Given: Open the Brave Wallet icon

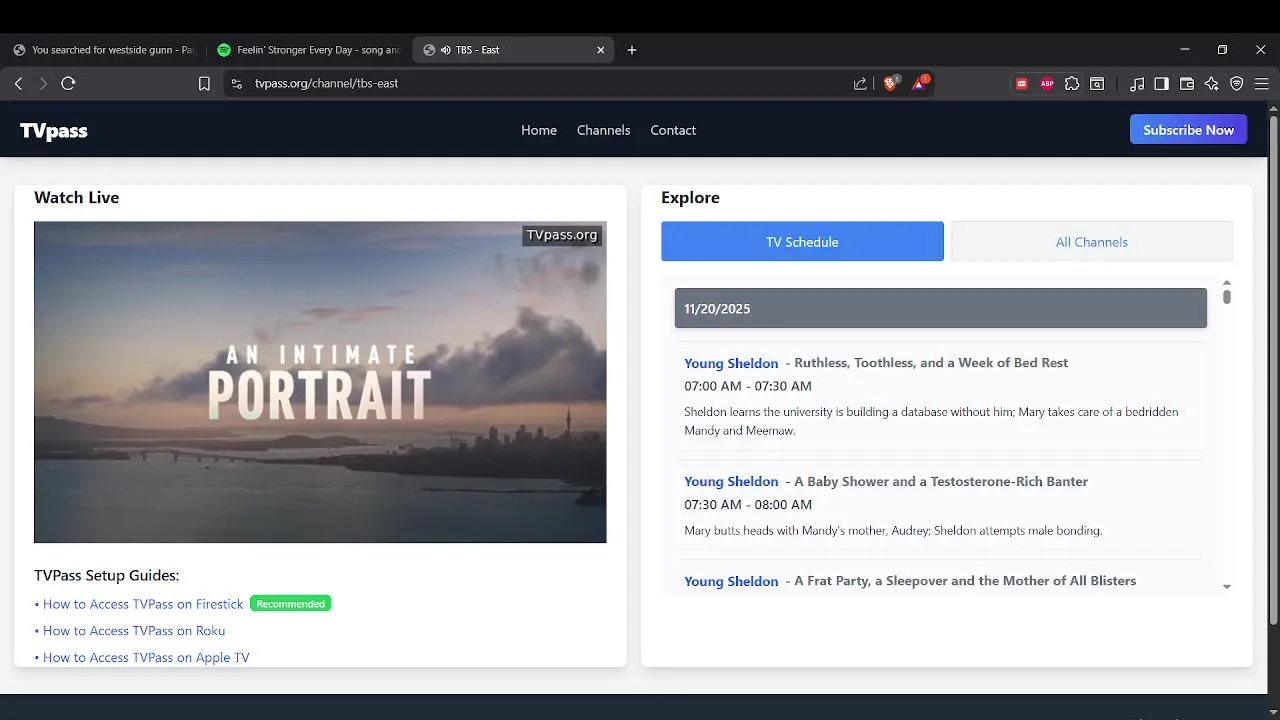Looking at the screenshot, I should click(1187, 84).
